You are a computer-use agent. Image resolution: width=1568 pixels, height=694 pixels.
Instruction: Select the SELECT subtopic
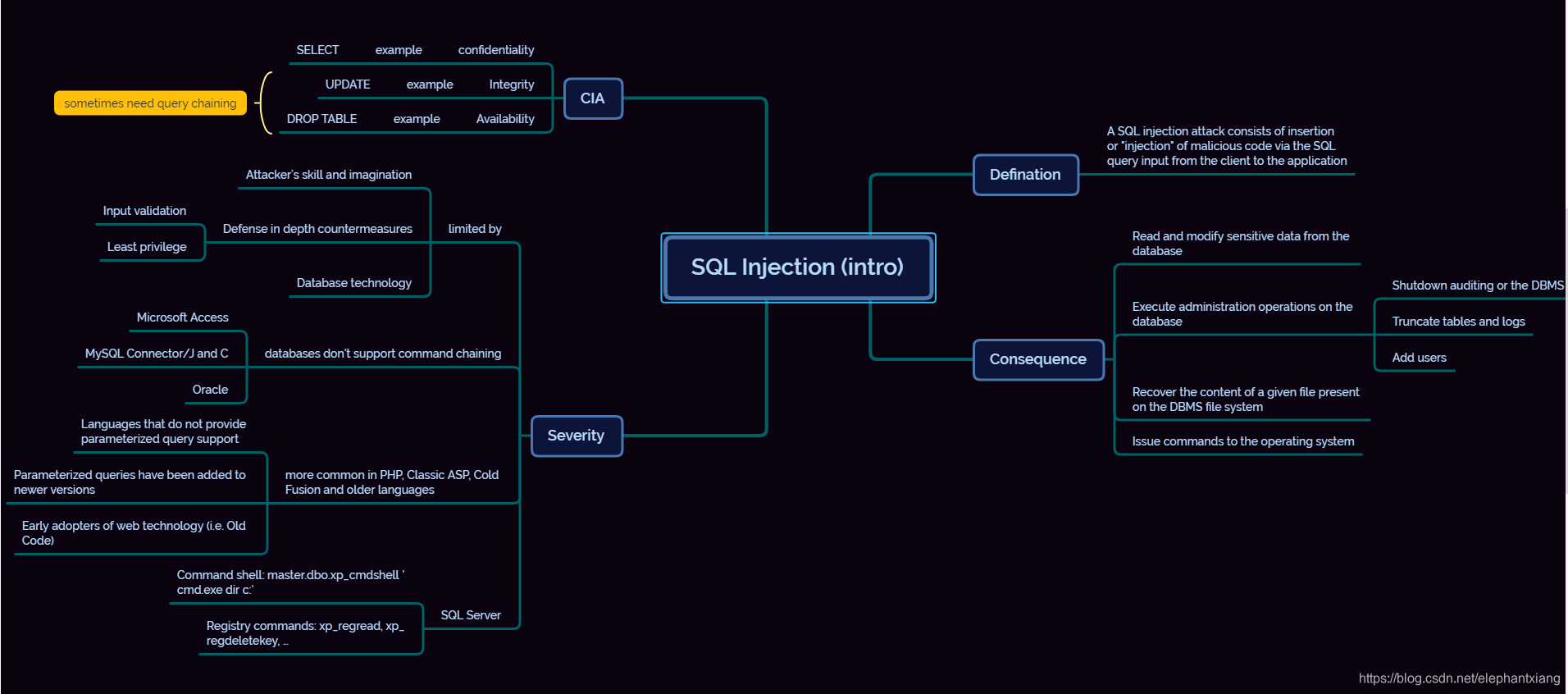coord(317,50)
